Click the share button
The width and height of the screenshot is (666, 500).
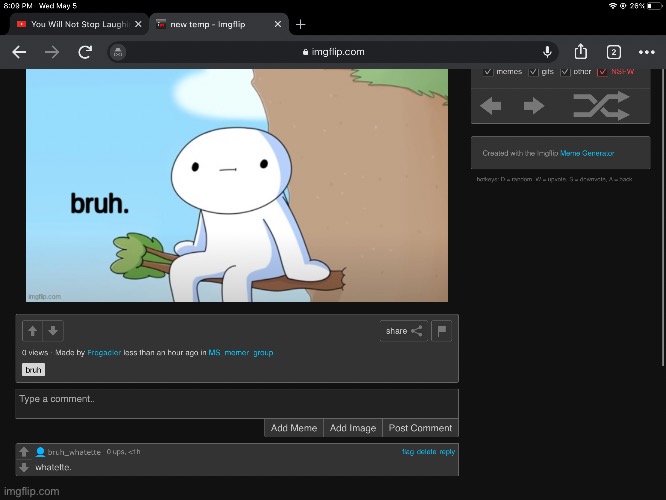point(404,331)
